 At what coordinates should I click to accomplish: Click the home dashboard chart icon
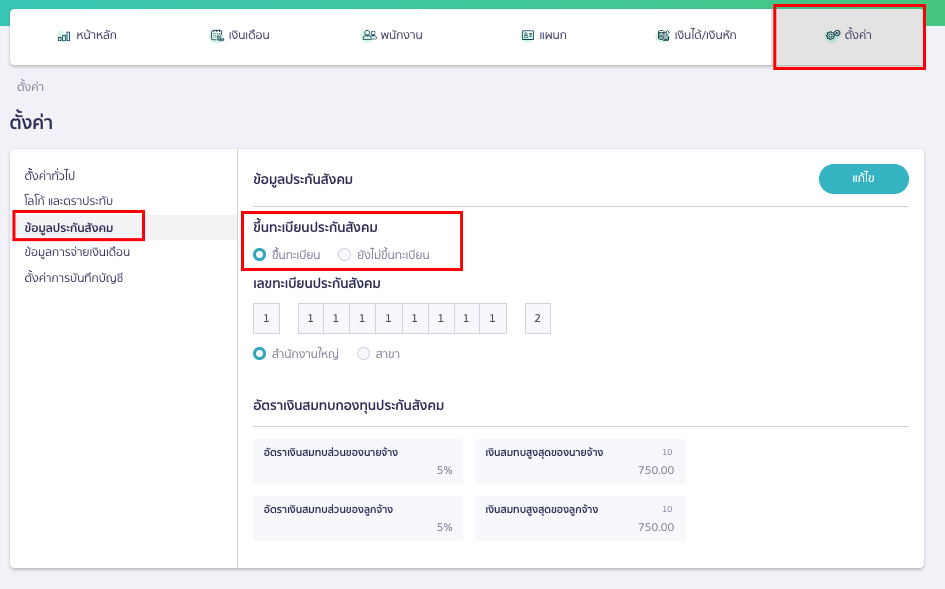coord(64,36)
